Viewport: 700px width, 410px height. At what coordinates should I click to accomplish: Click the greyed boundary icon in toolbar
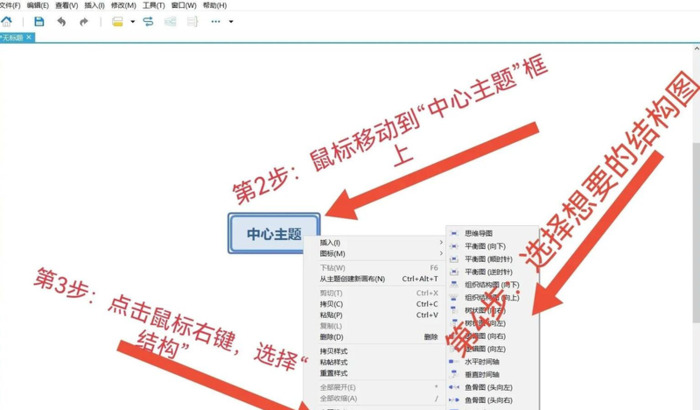pos(170,21)
